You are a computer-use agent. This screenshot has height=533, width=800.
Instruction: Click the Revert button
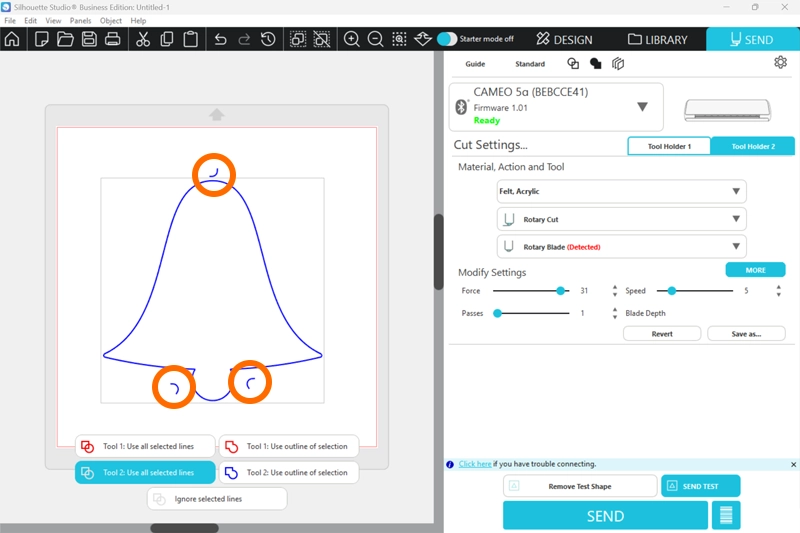[x=661, y=334]
